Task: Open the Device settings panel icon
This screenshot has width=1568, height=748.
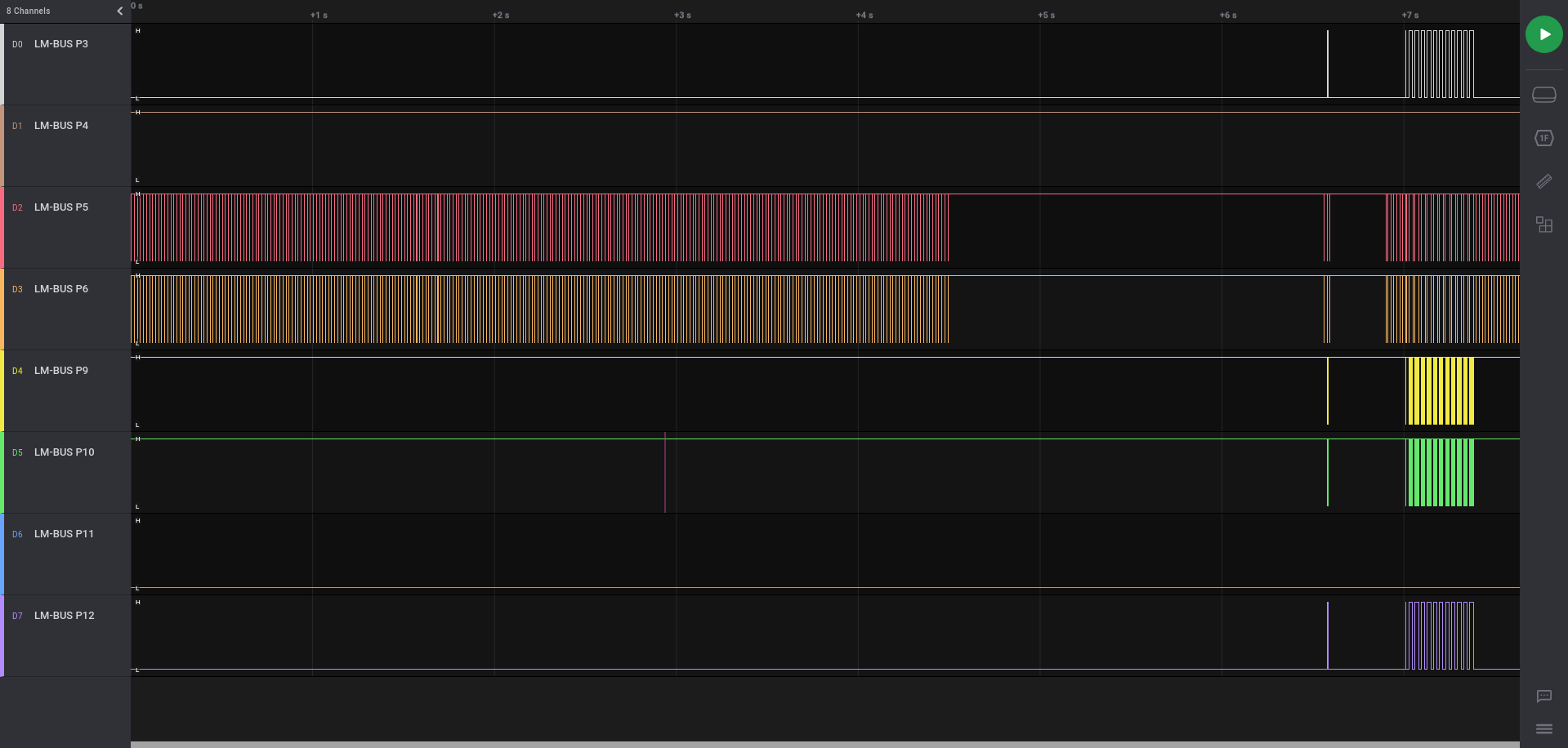Action: [1543, 95]
